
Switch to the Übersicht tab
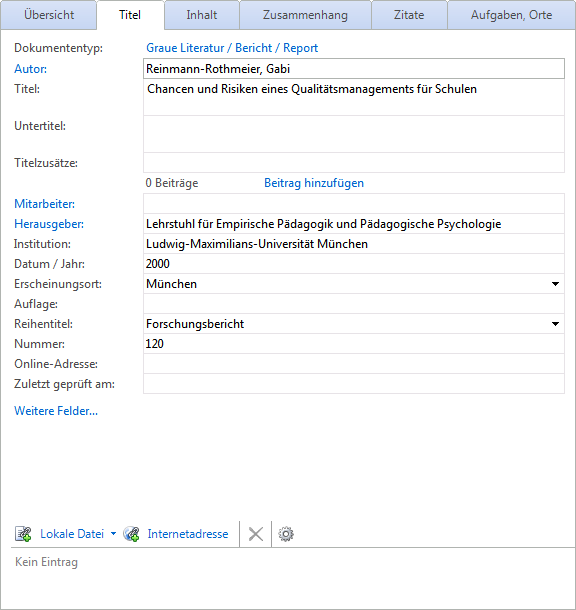pos(49,15)
